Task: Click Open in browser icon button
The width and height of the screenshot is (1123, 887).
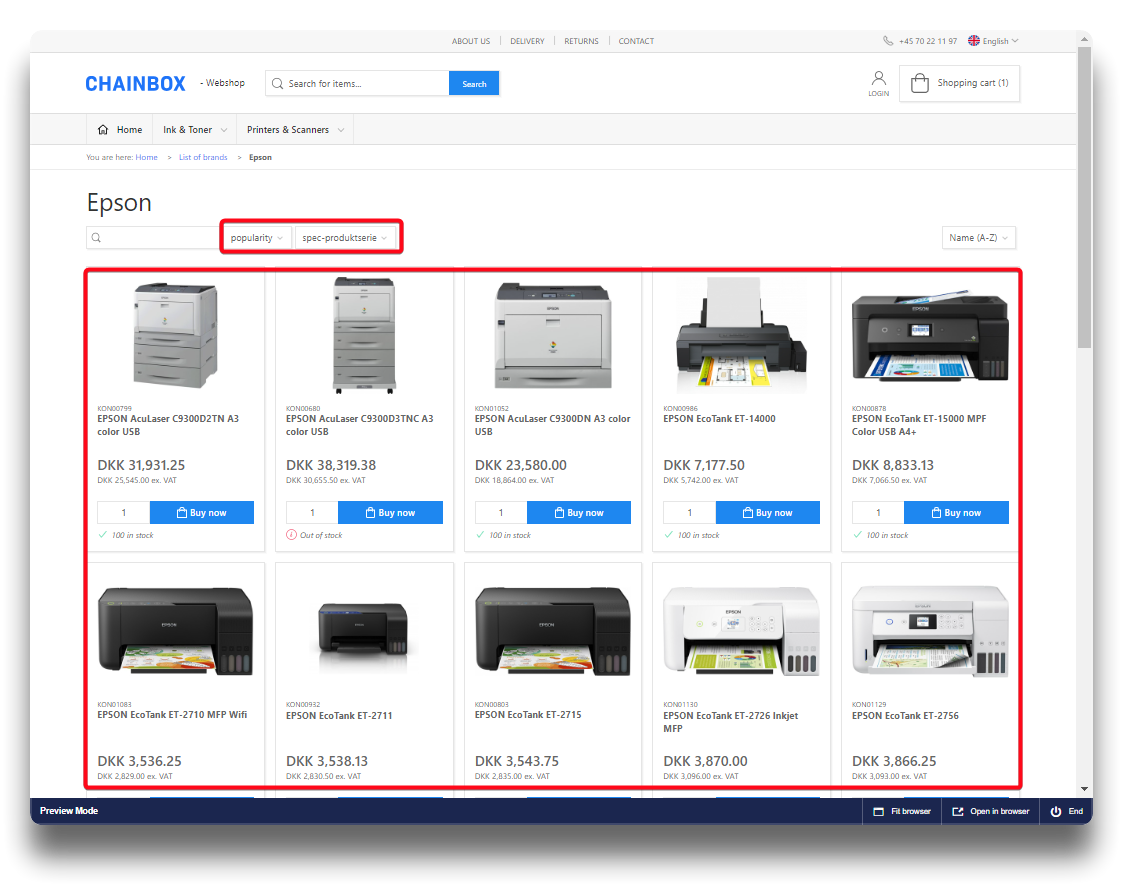Action: click(957, 811)
